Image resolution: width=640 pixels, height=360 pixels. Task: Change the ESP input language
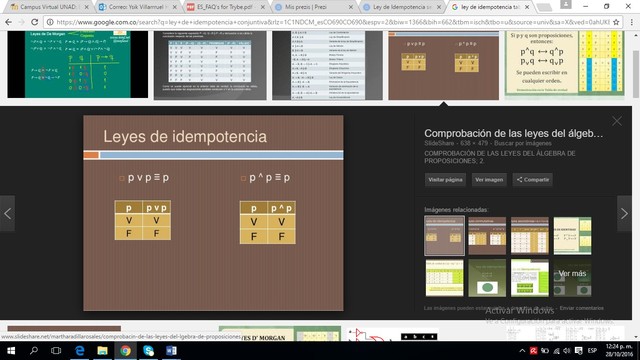[x=592, y=351]
